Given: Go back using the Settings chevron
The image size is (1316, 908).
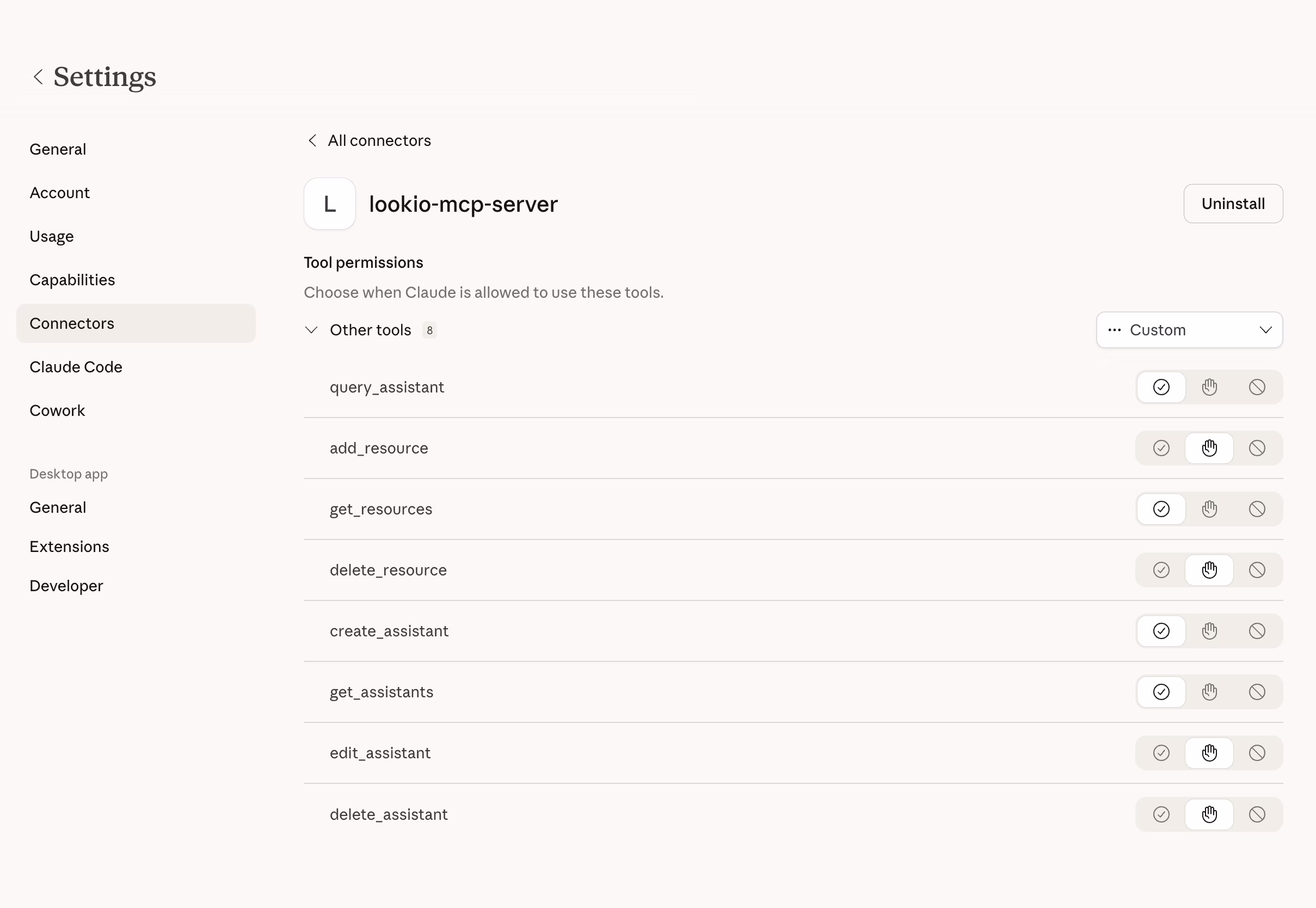Looking at the screenshot, I should (38, 77).
